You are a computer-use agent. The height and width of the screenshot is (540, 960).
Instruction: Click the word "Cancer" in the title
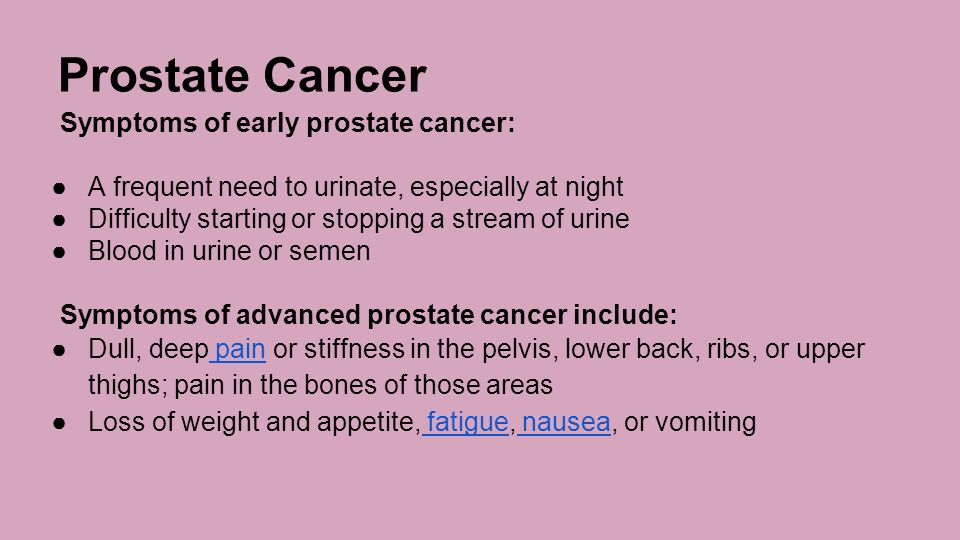pos(345,75)
